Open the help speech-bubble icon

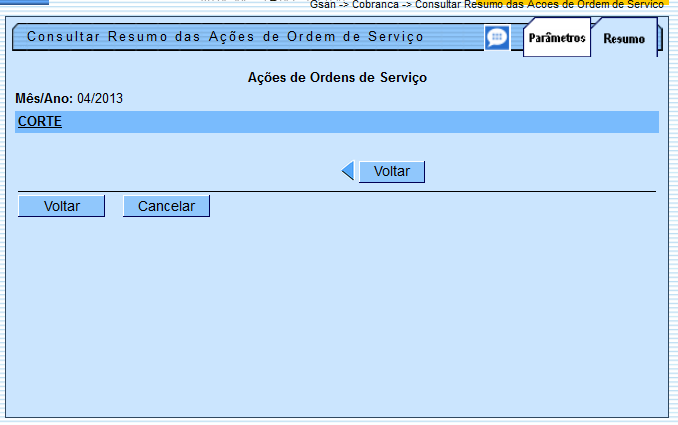pyautogui.click(x=497, y=38)
